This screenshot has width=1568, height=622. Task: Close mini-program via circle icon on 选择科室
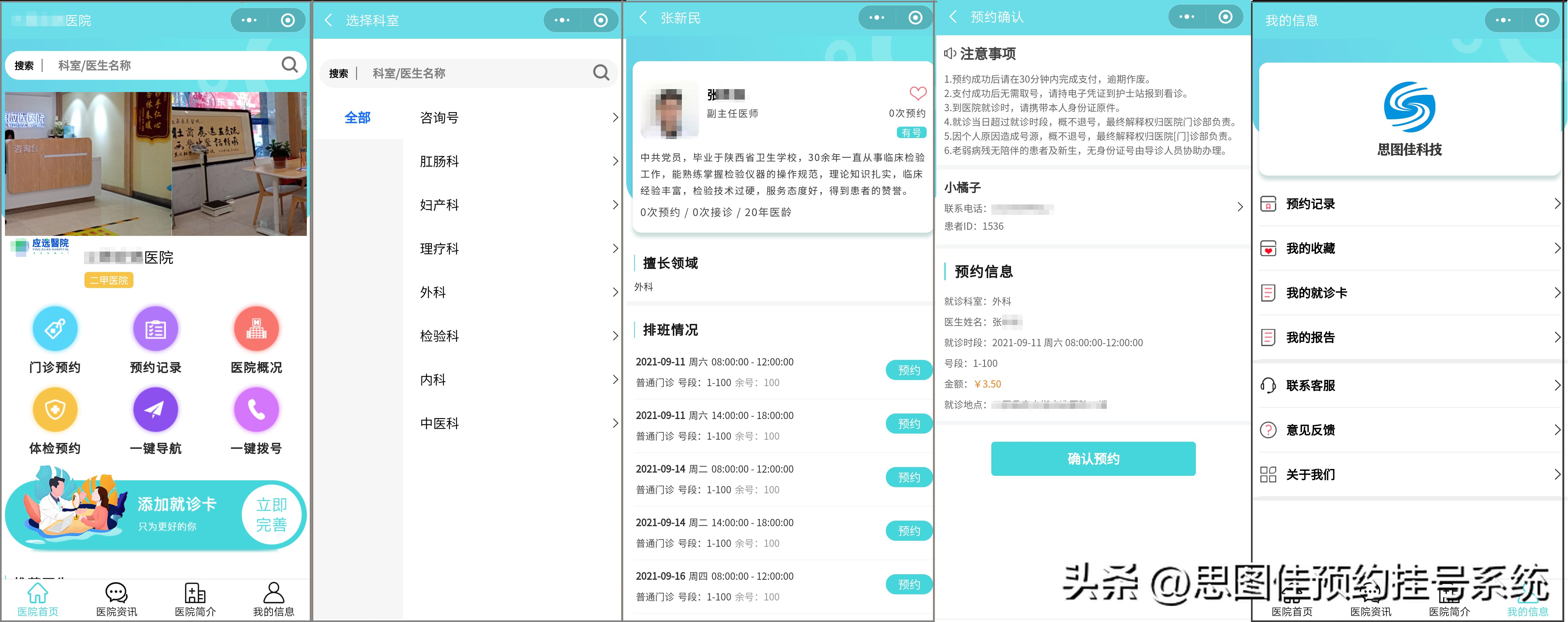click(600, 20)
